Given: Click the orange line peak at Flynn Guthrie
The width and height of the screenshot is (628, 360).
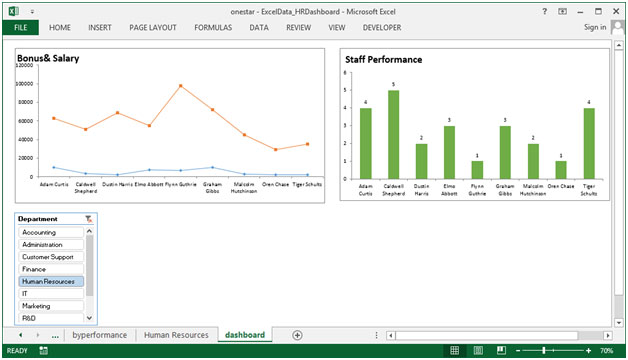Looking at the screenshot, I should [181, 86].
